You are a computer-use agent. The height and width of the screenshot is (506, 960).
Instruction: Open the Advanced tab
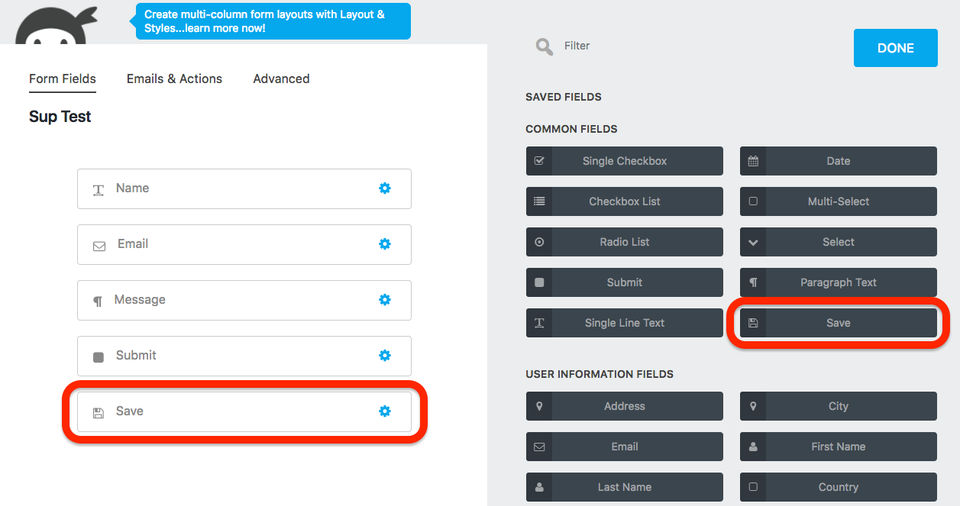click(x=281, y=79)
